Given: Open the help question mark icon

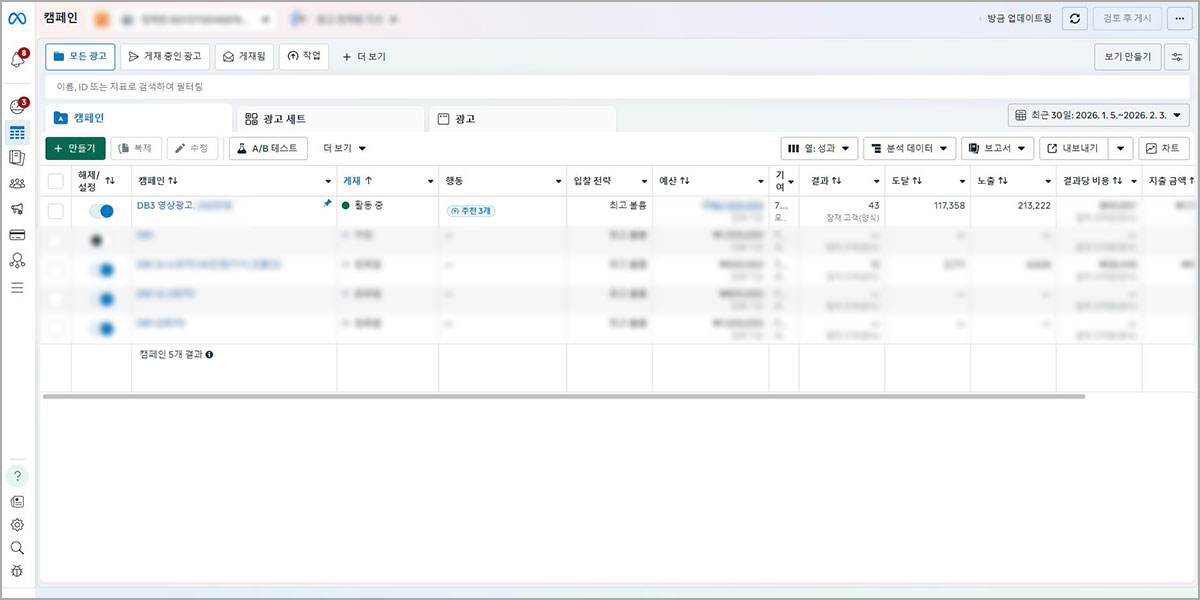Looking at the screenshot, I should point(17,476).
